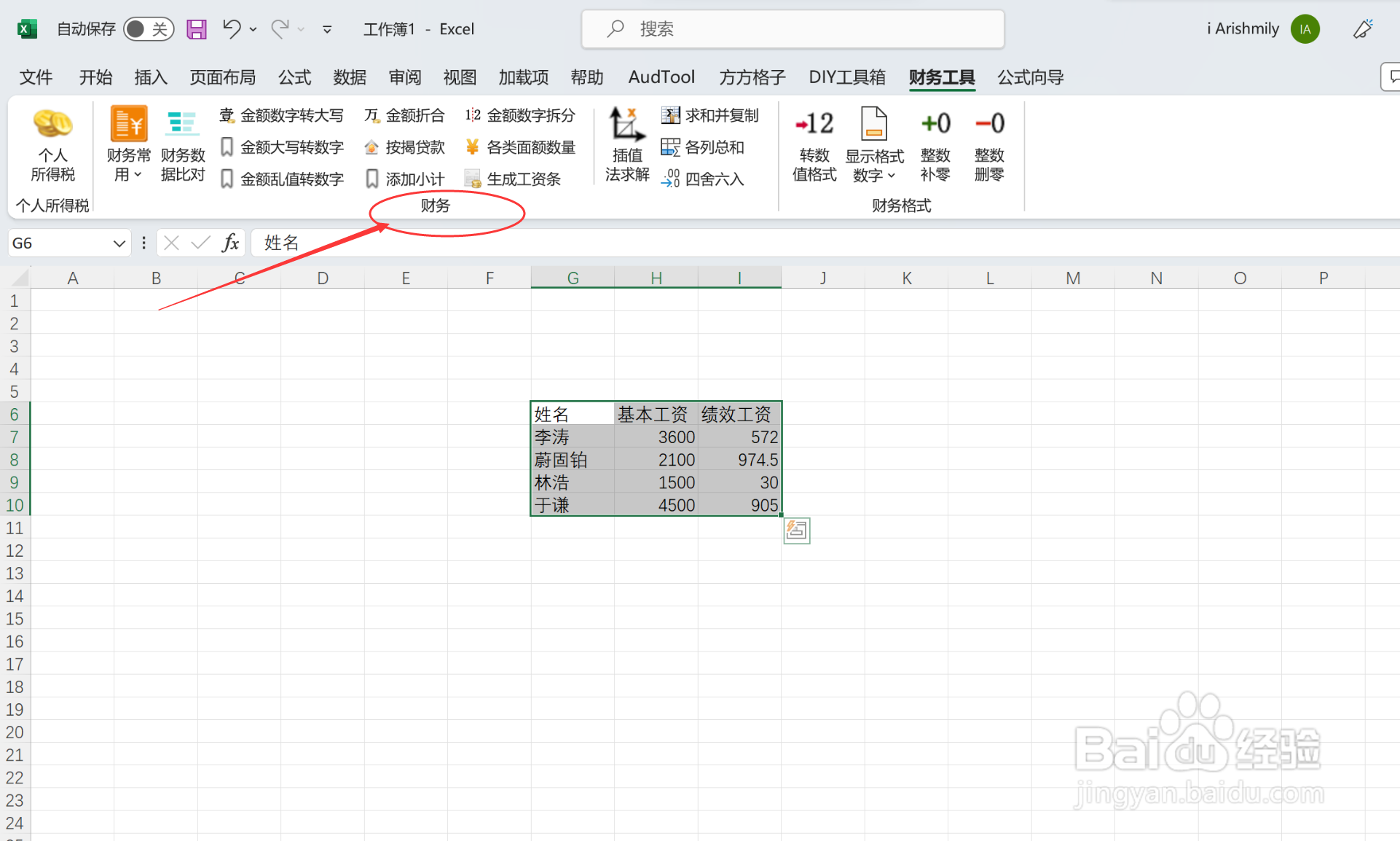Click the Name Box showing G6

click(x=60, y=243)
